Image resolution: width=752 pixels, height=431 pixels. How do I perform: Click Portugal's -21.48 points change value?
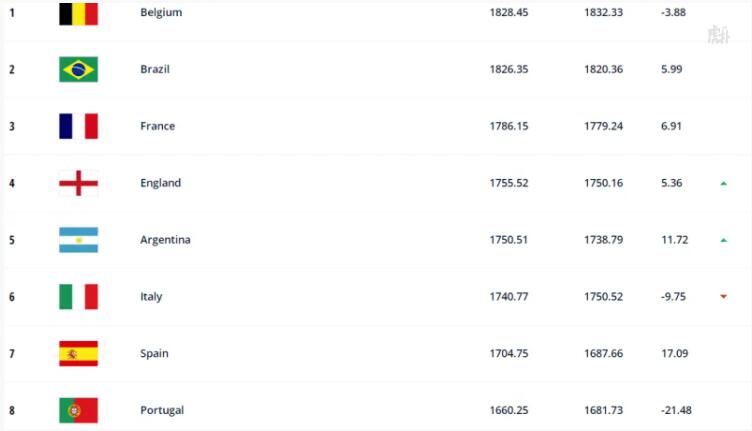click(x=676, y=410)
